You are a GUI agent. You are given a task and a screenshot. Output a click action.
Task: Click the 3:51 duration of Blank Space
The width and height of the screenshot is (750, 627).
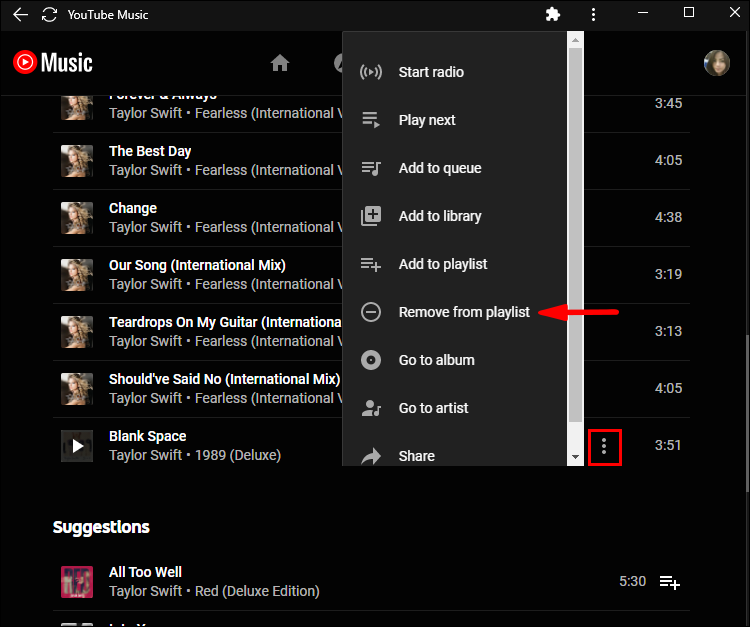668,445
